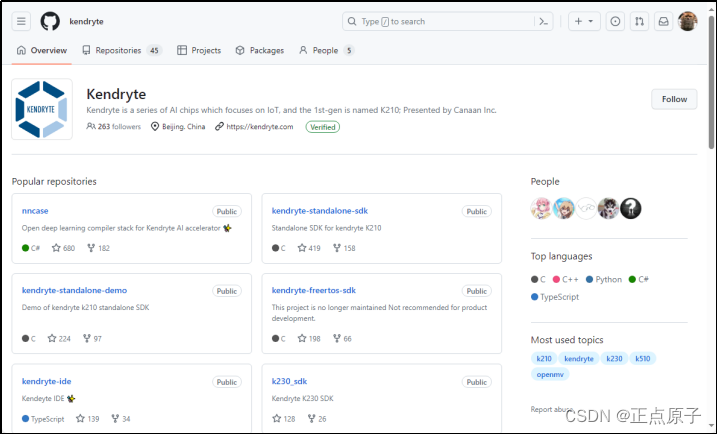Switch to the Projects tab
The width and height of the screenshot is (717, 434).
199,50
